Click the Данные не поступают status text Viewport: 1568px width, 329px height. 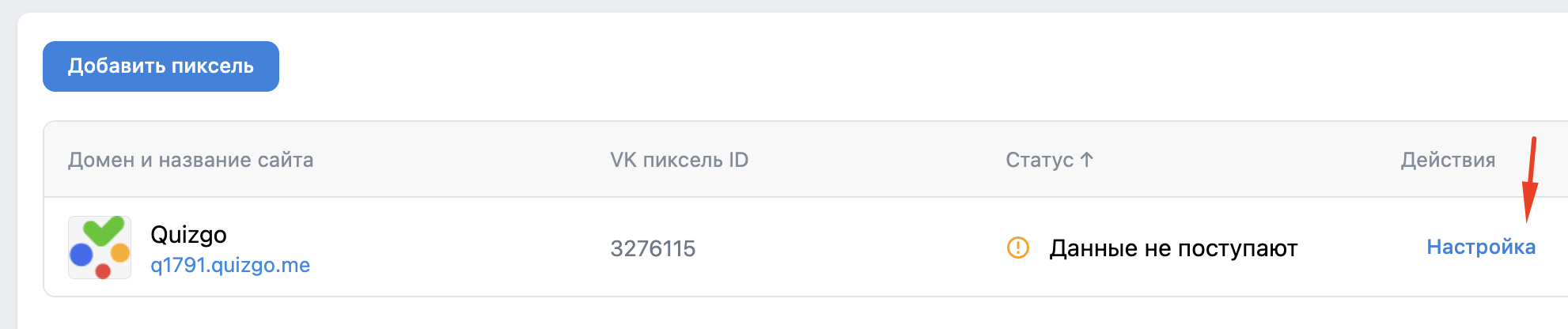click(1173, 248)
